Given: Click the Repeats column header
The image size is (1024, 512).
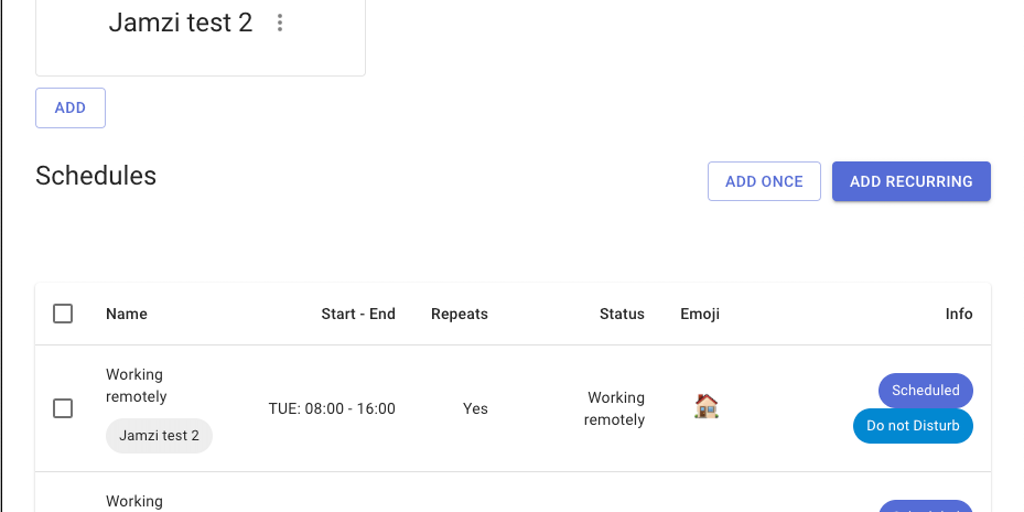Looking at the screenshot, I should (459, 314).
